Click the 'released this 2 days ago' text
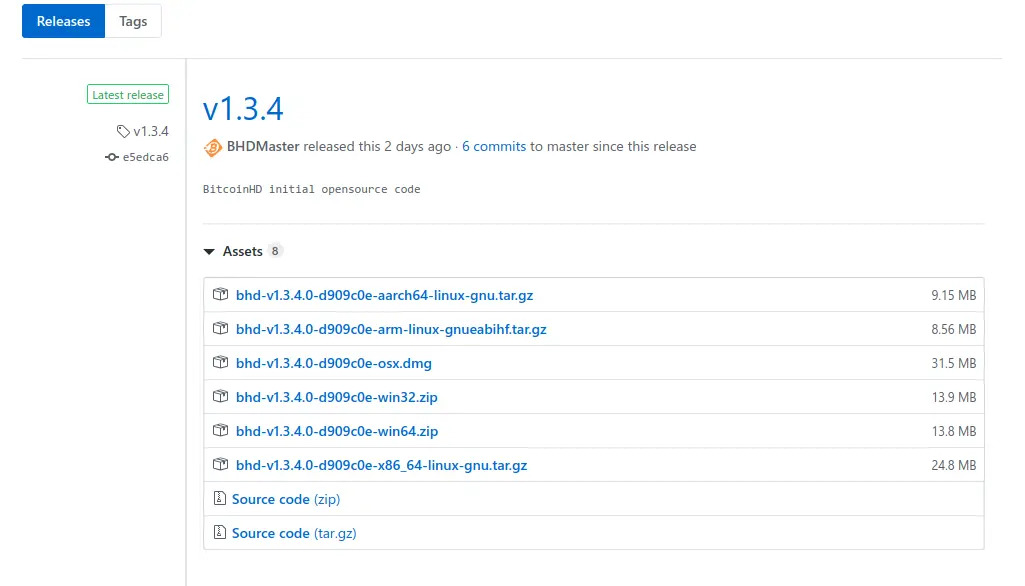Viewport: 1025px width, 586px height. click(377, 146)
